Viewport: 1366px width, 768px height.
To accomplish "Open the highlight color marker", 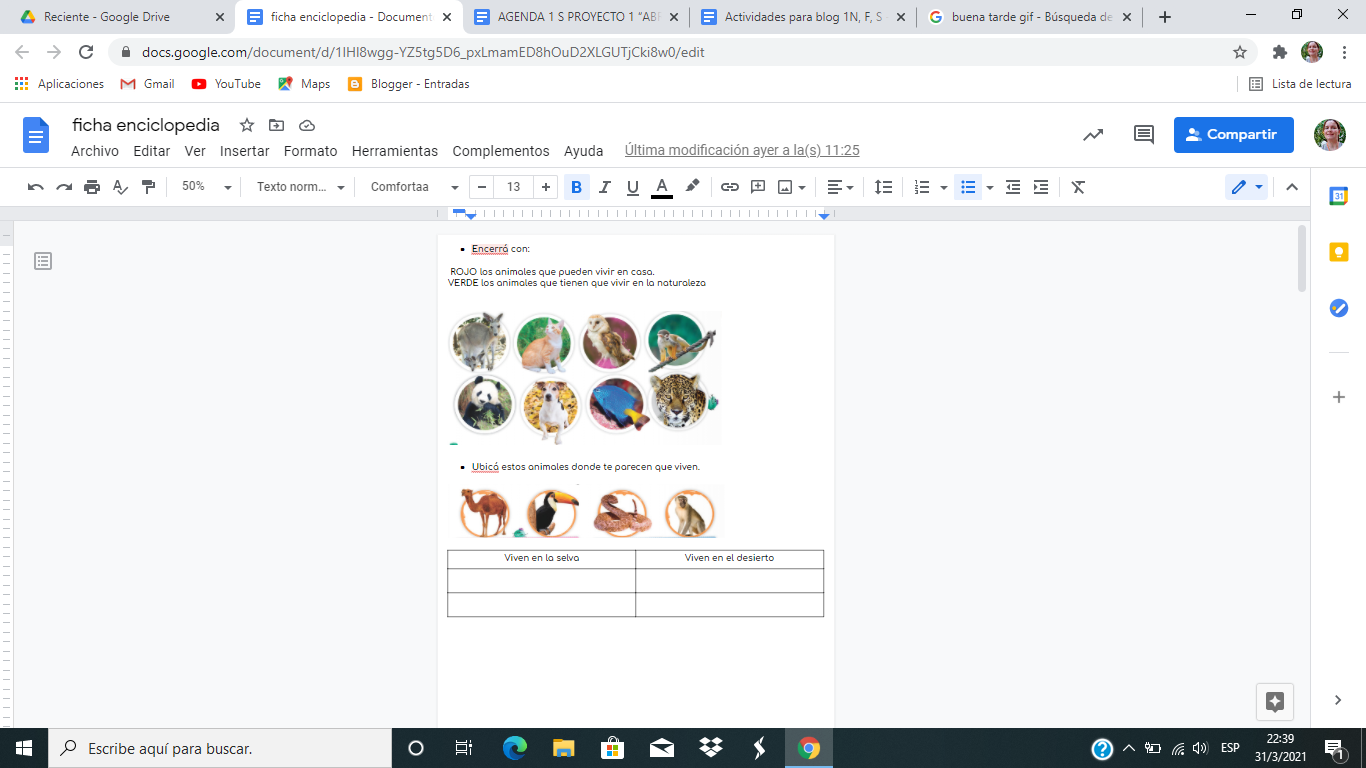I will (692, 187).
